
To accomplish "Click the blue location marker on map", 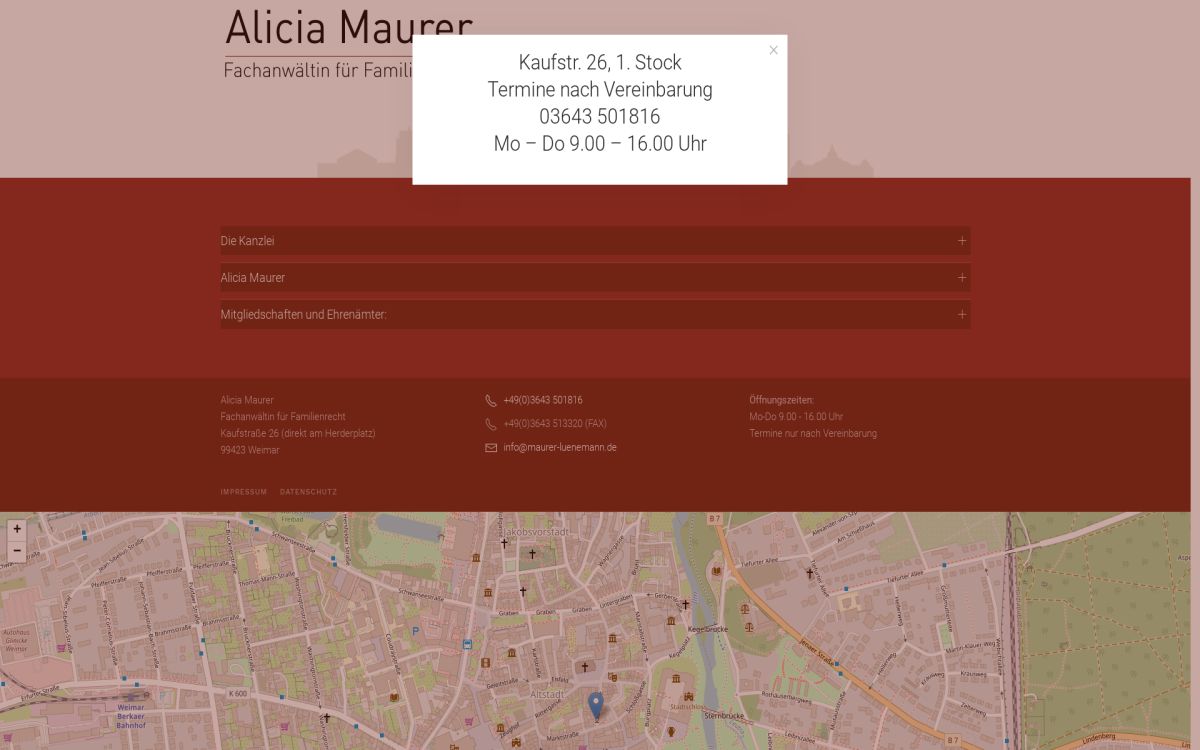I will (x=596, y=705).
